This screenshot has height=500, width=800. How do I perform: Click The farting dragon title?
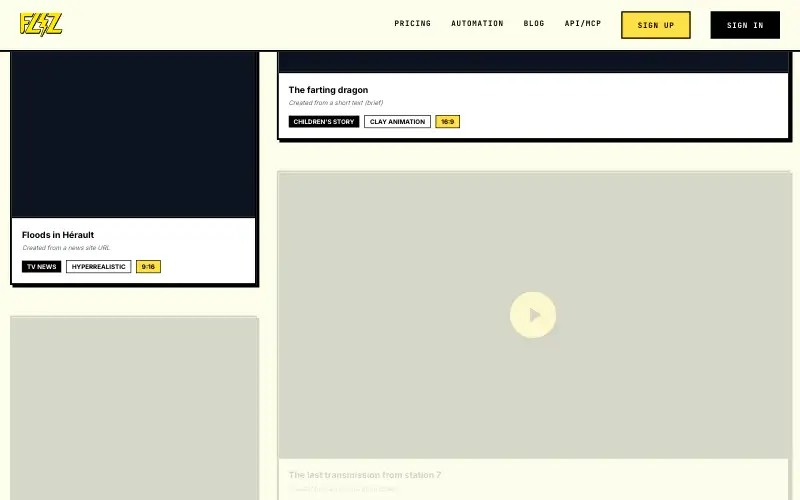(x=328, y=90)
